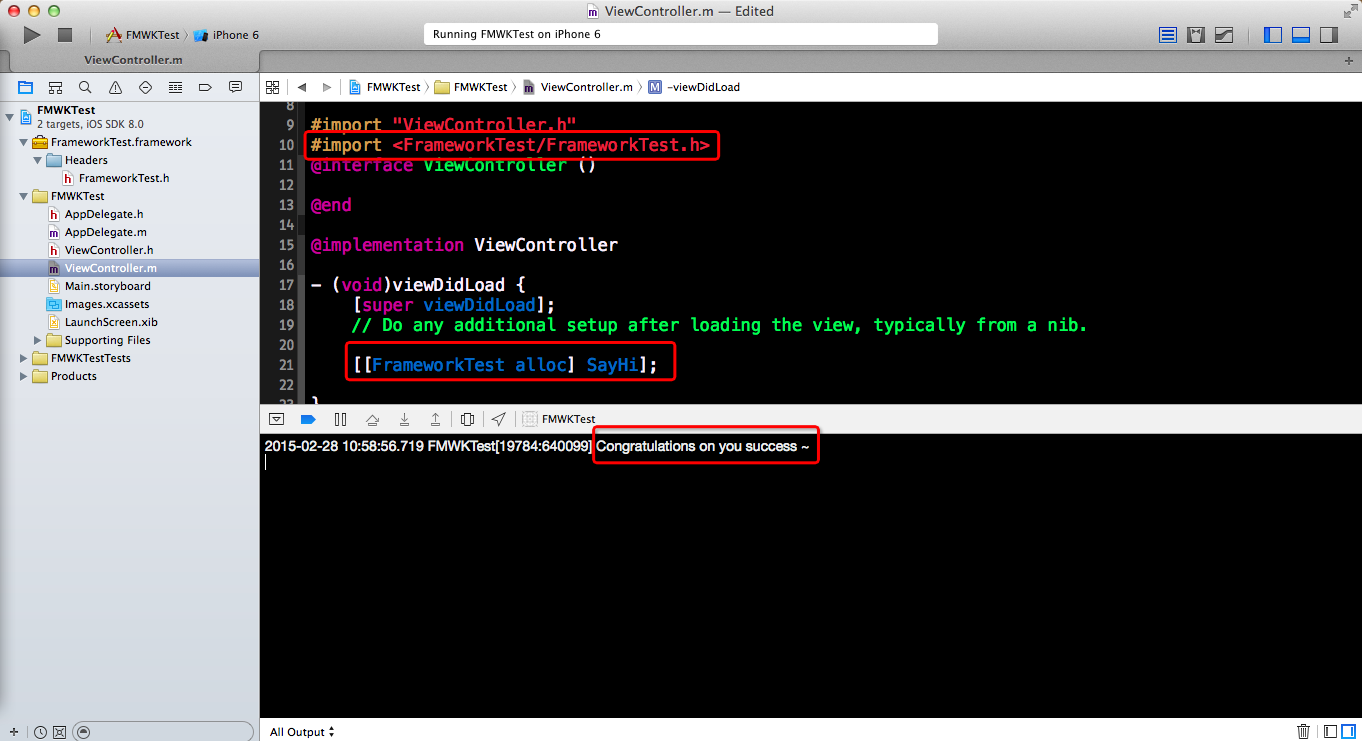Switch to the Version editor
The width and height of the screenshot is (1362, 741).
1224,35
